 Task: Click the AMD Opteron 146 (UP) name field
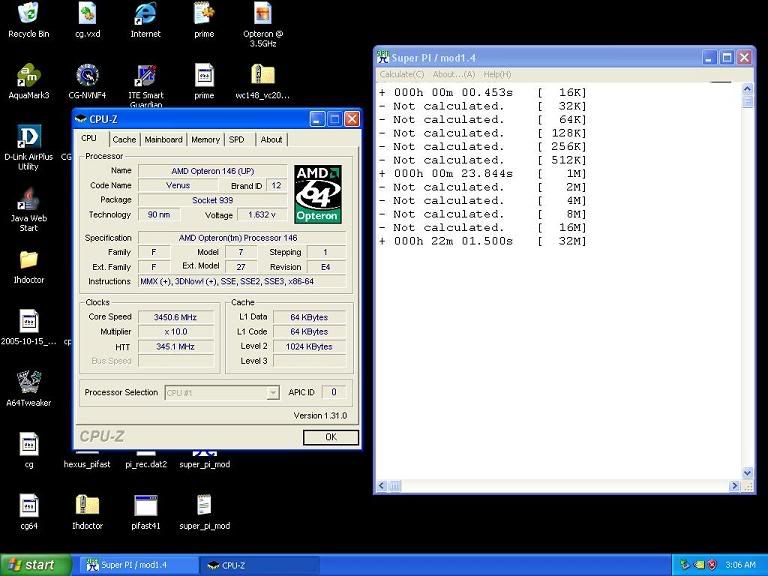pos(213,171)
